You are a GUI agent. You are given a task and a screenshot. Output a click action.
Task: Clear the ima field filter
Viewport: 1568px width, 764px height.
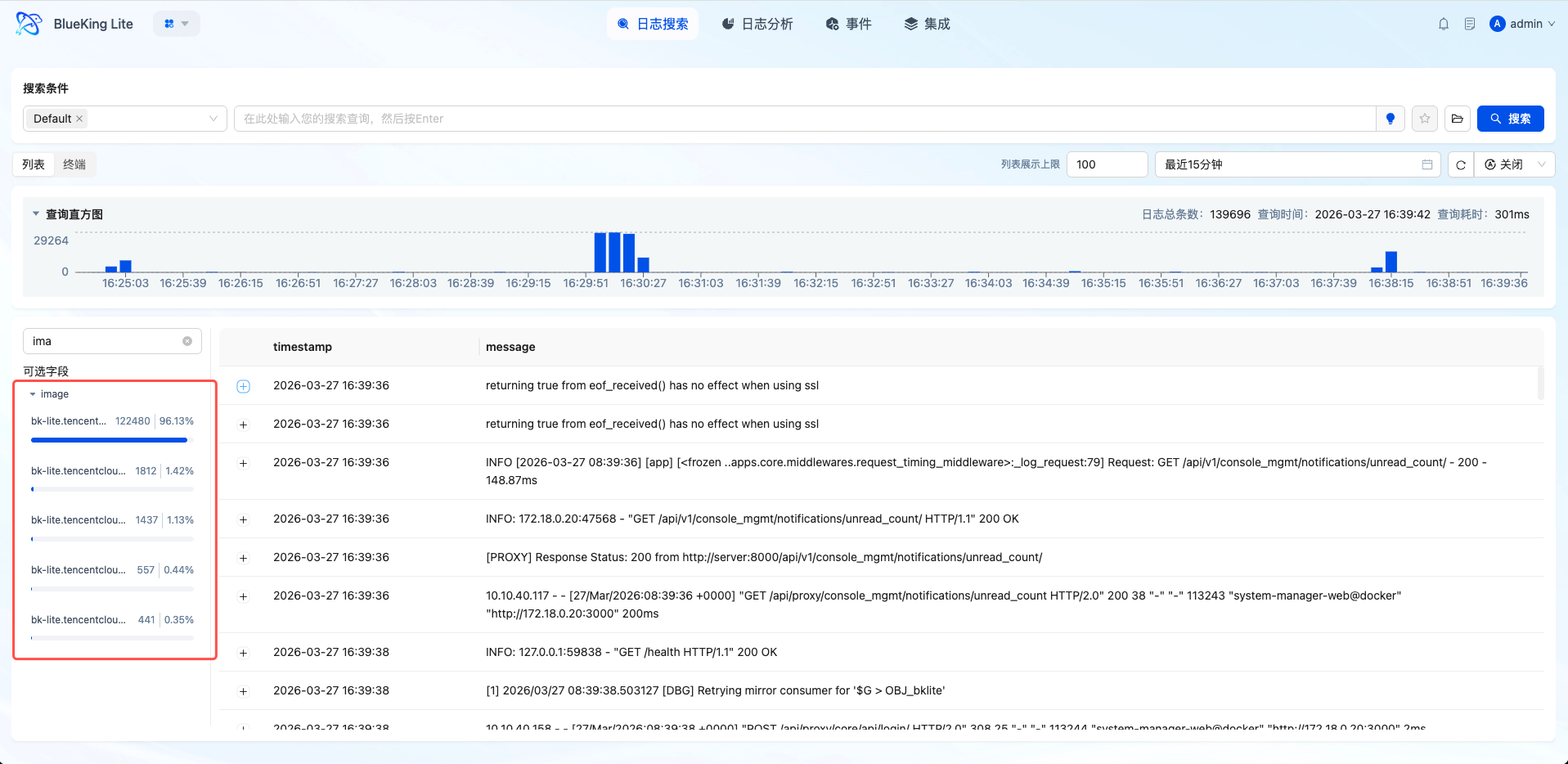point(187,341)
